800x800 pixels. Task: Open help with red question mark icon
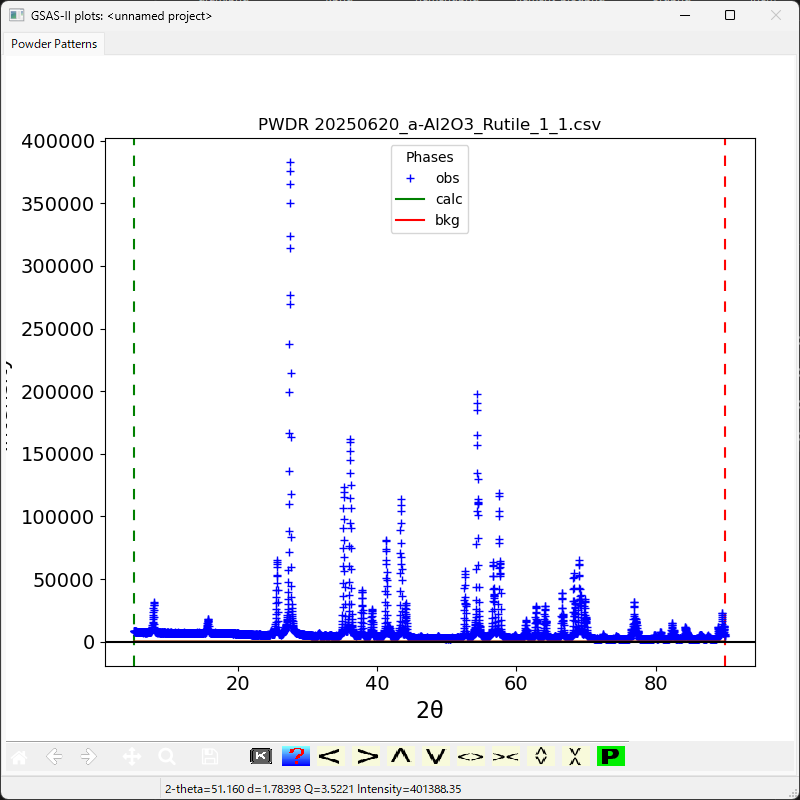[295, 757]
